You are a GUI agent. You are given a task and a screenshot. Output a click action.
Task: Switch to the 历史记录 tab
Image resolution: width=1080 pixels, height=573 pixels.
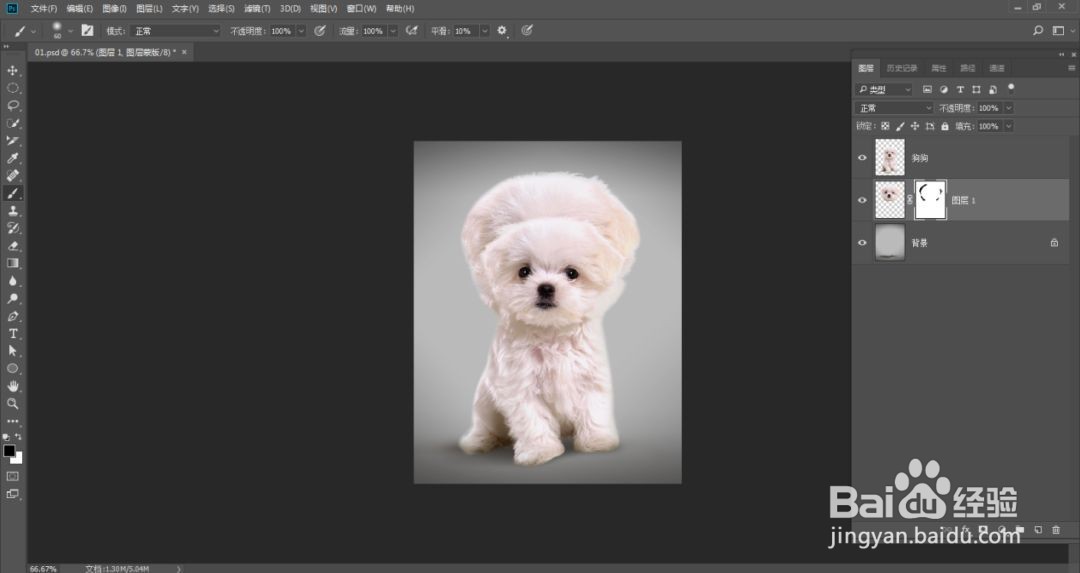(x=901, y=68)
